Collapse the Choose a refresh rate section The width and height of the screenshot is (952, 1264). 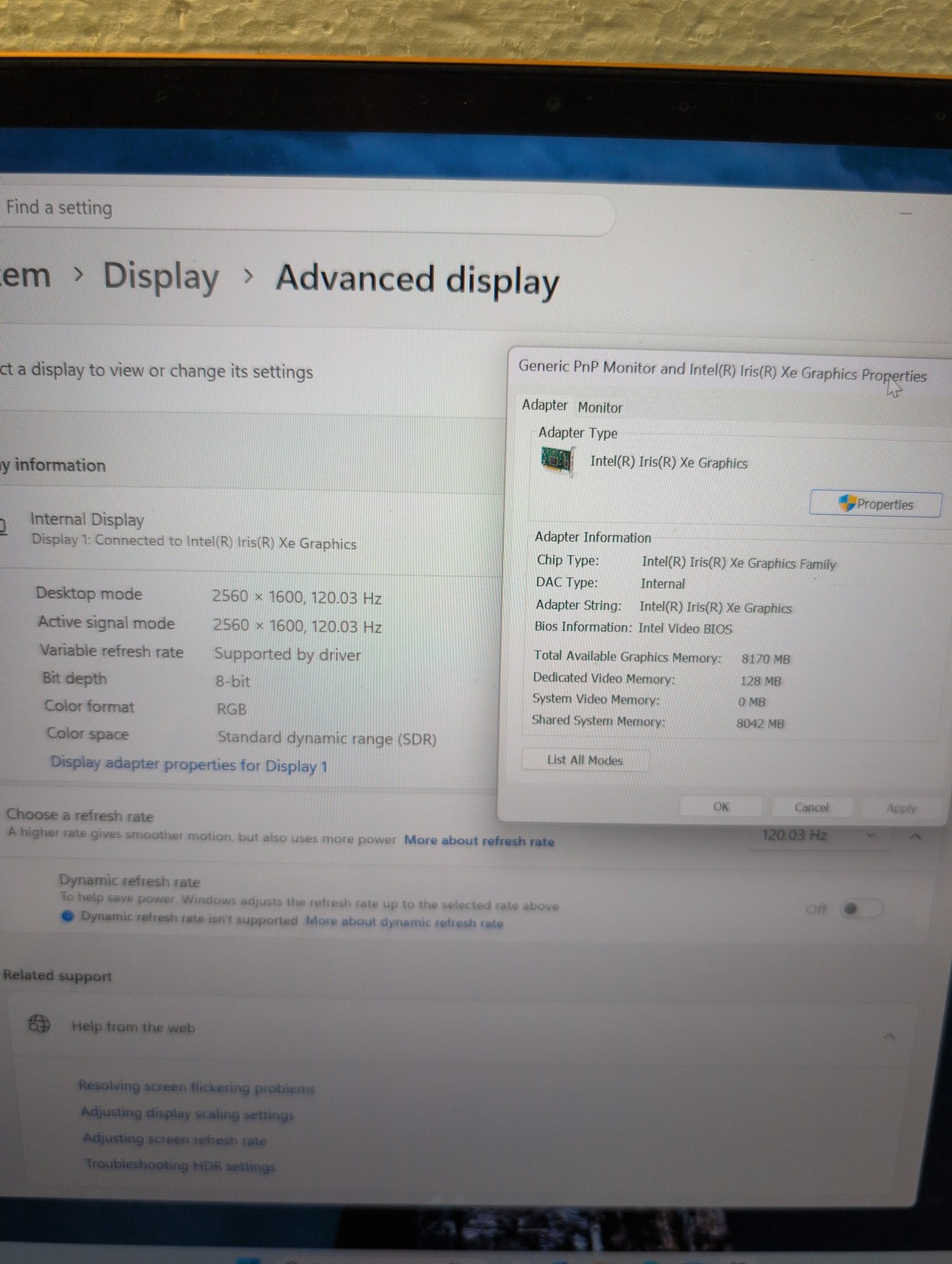click(x=916, y=836)
